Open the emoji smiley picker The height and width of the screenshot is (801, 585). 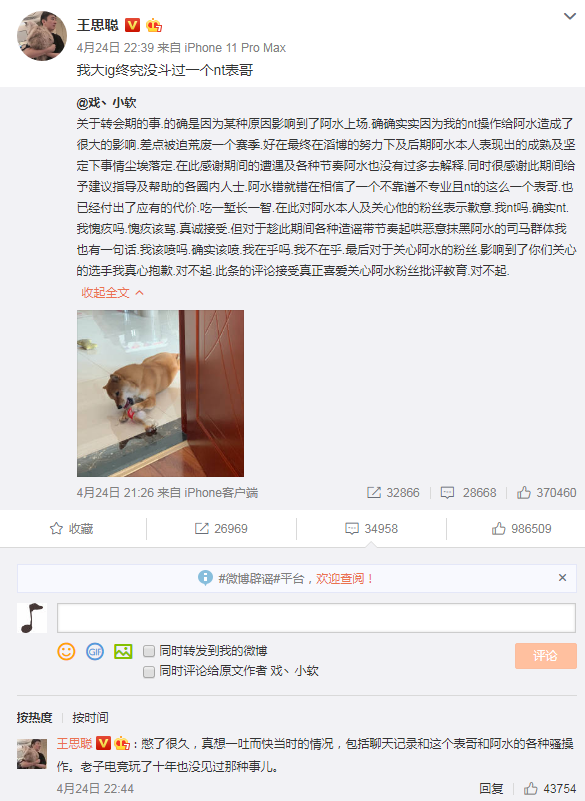point(66,651)
